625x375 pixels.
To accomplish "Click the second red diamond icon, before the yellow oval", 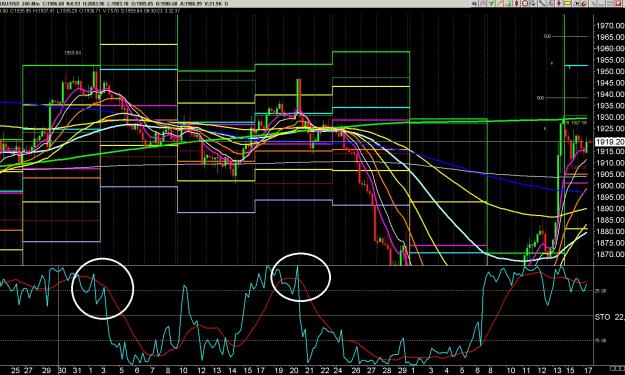I will click(x=558, y=4).
